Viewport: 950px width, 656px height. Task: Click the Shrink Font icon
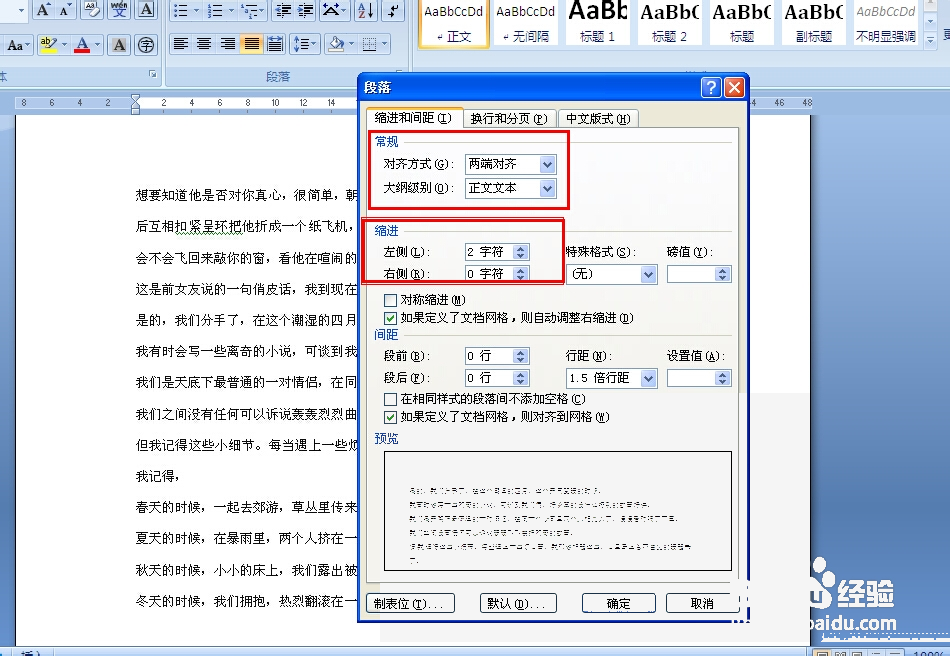65,10
